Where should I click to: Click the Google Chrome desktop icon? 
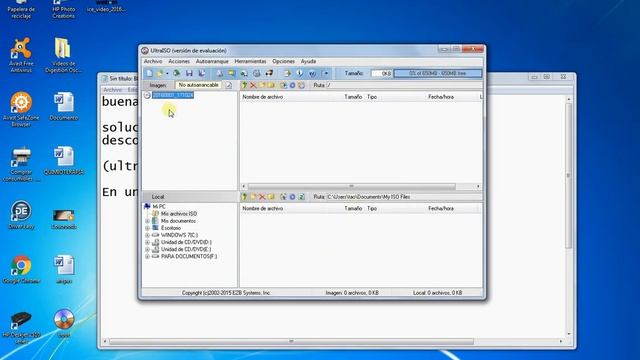(x=21, y=269)
